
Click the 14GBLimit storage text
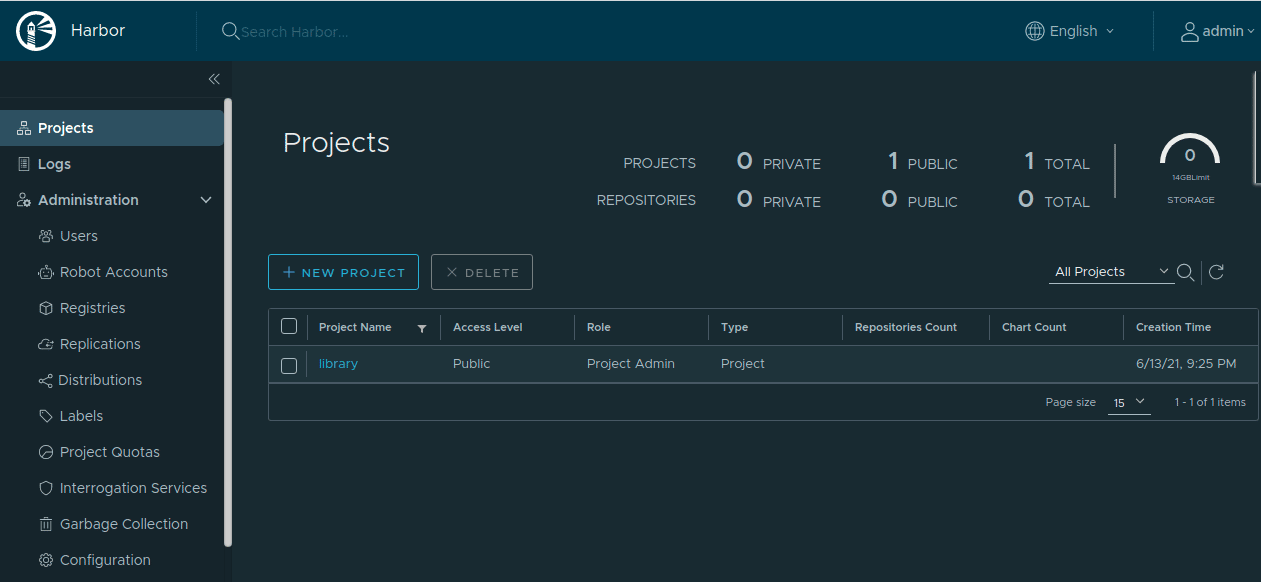(x=1191, y=177)
